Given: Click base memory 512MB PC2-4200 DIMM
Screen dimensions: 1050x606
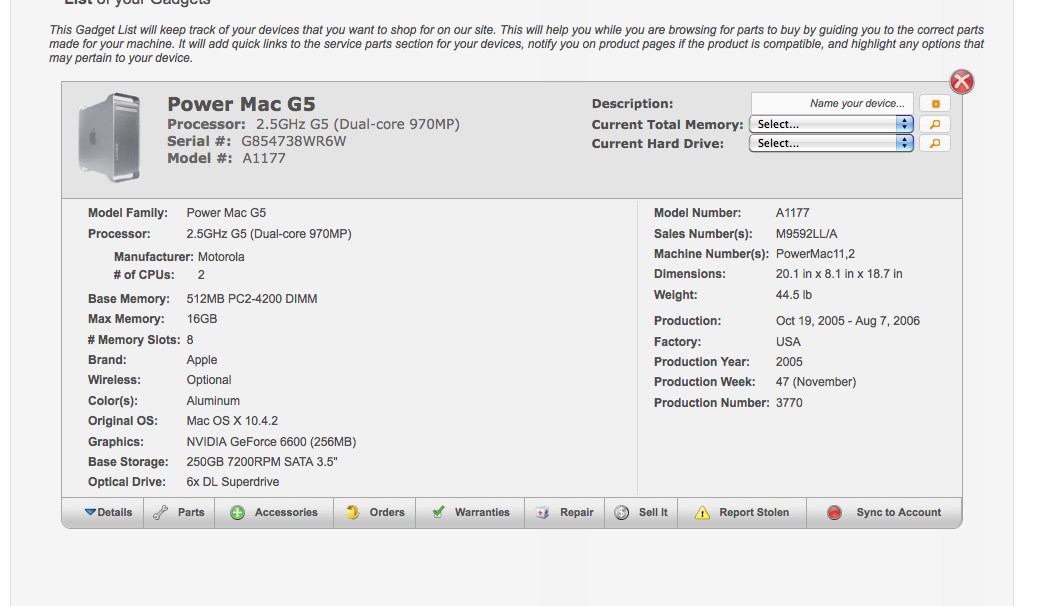Looking at the screenshot, I should point(252,299).
